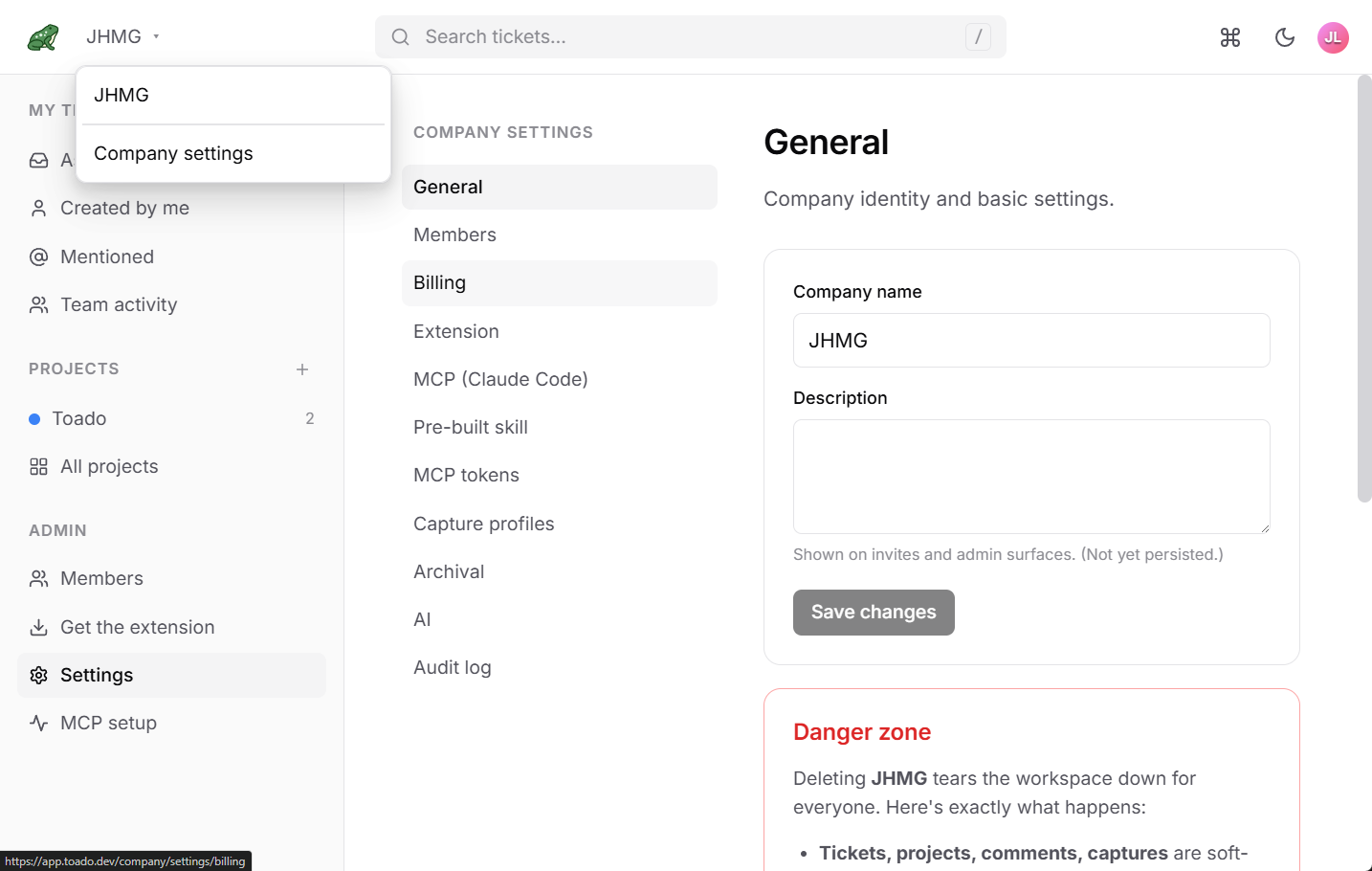Click the PROJECTS section label
Image resolution: width=1372 pixels, height=871 pixels.
tap(74, 368)
